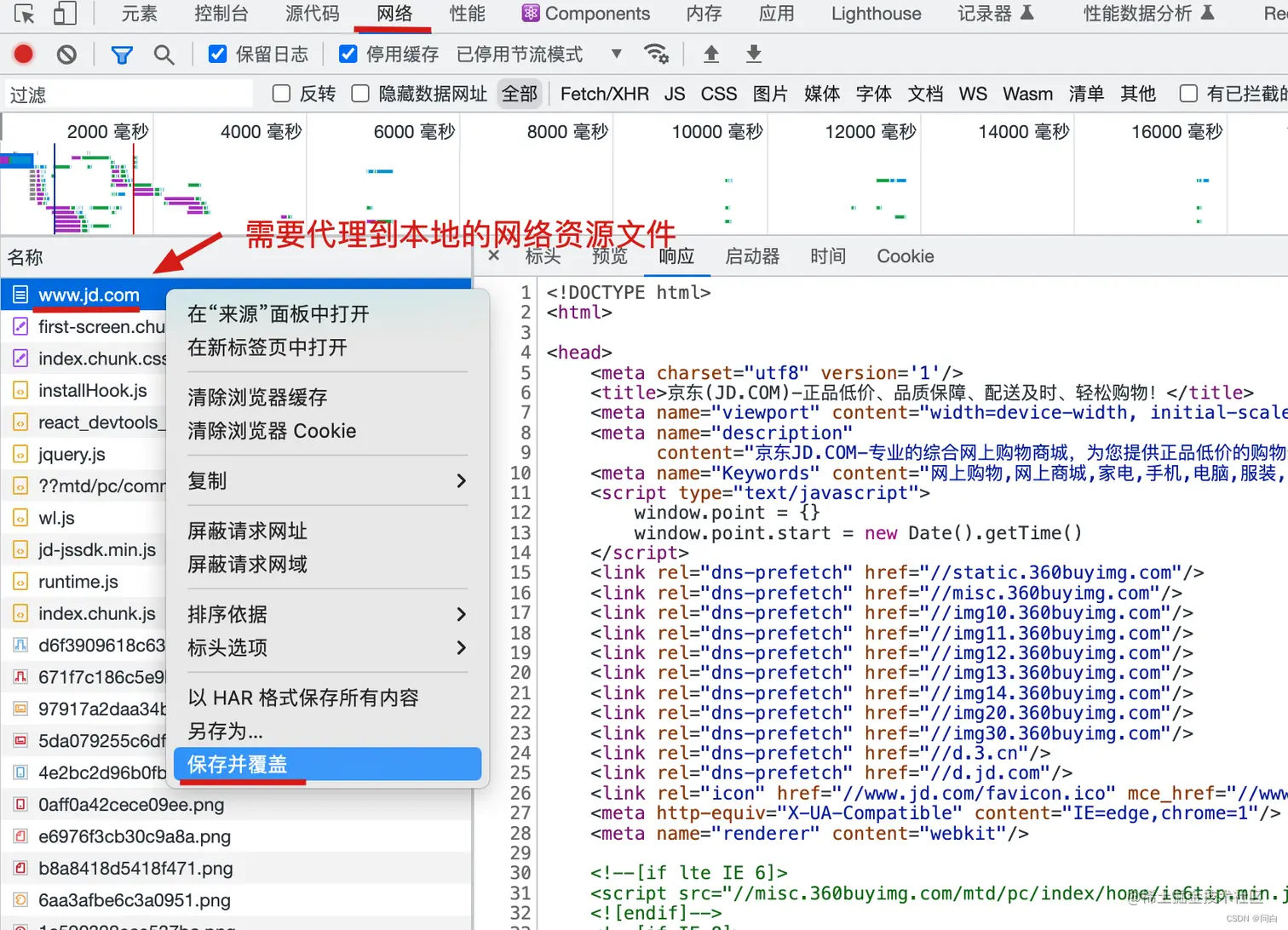Click inside the 过滤 input field
This screenshot has width=1288, height=930.
[x=128, y=94]
